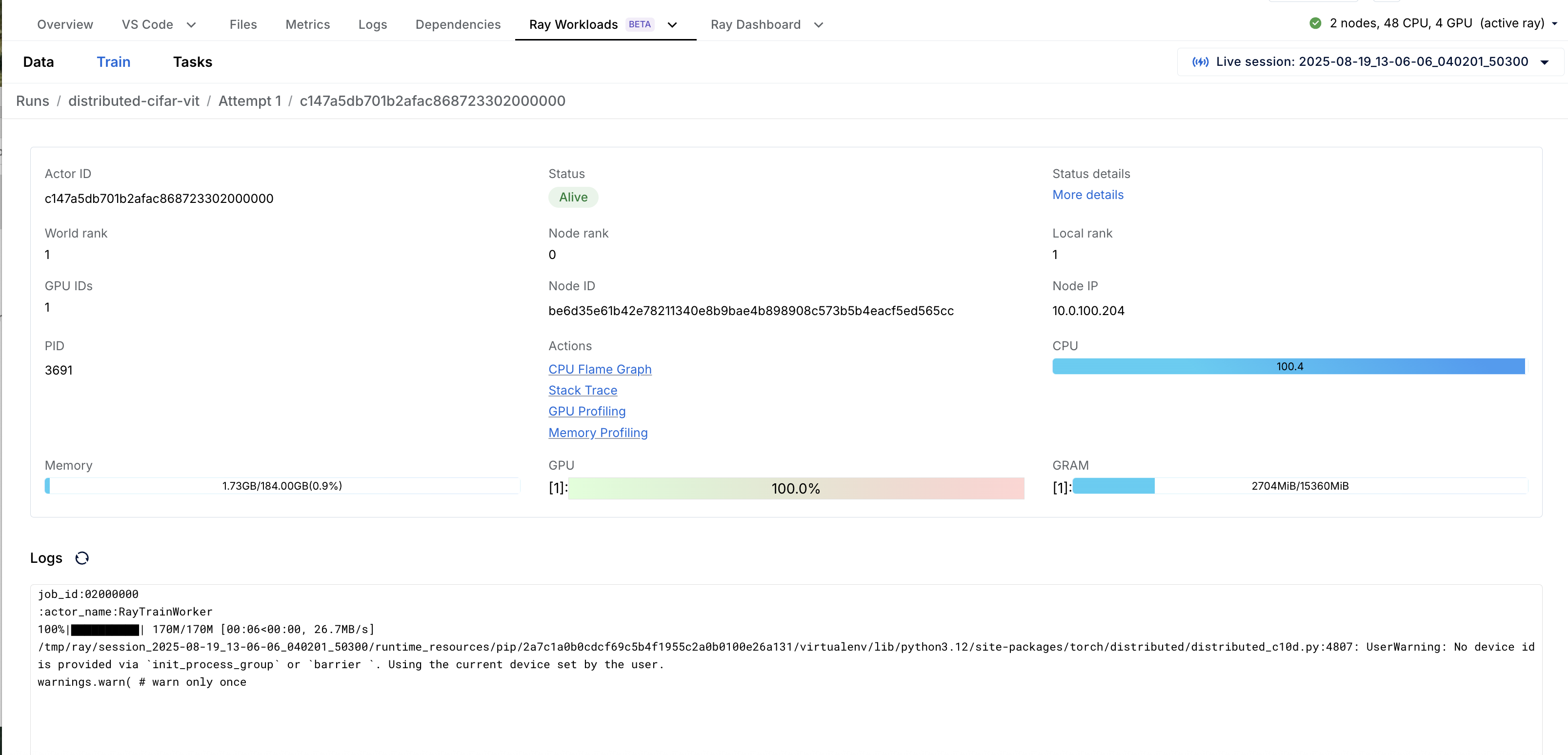Click the live session broadcast icon
1568x755 pixels.
(x=1200, y=62)
